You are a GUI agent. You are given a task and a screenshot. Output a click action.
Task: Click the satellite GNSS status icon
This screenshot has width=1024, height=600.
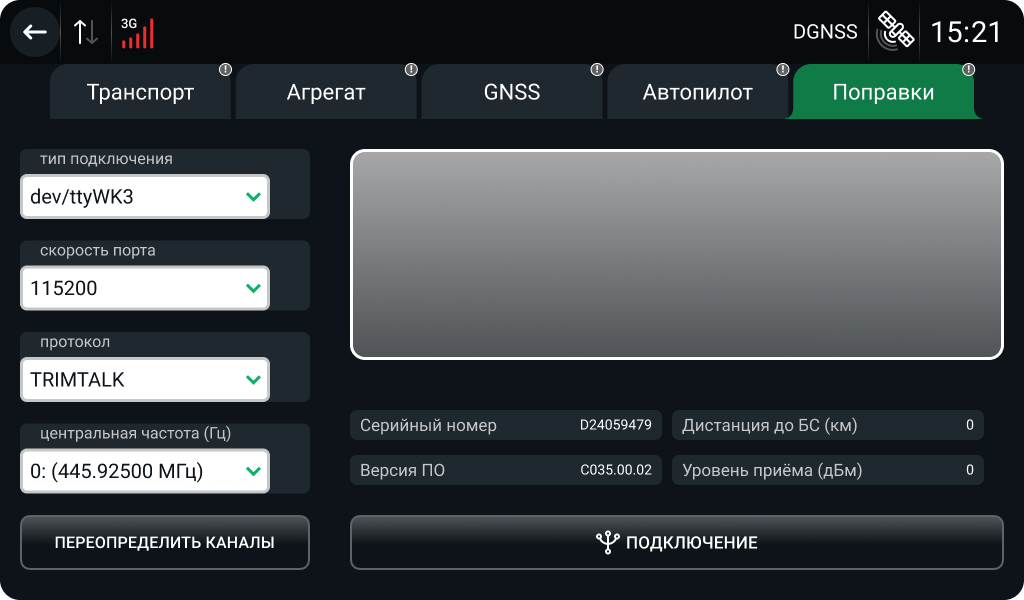pos(894,32)
